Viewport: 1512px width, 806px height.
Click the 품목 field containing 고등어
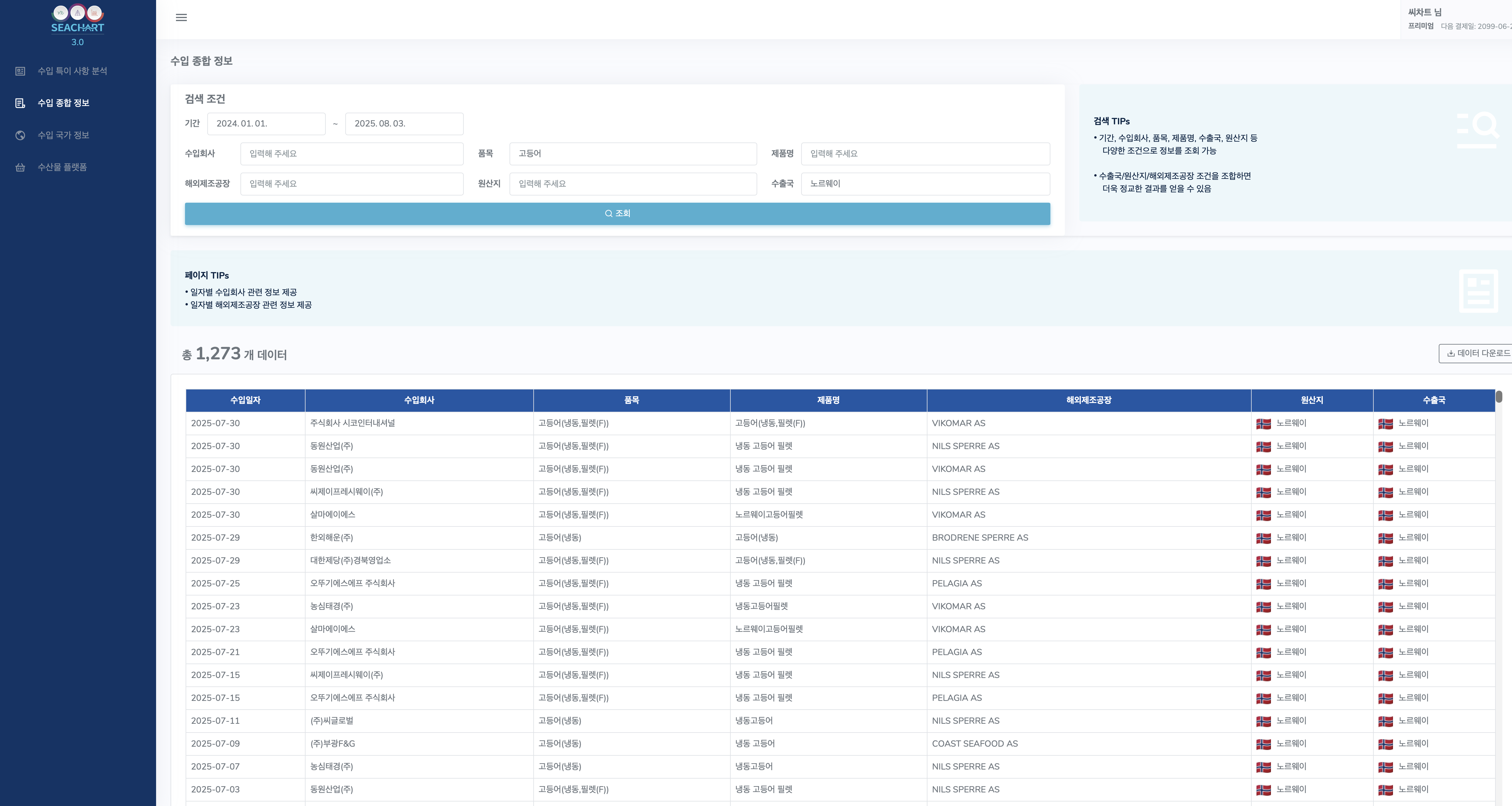tap(633, 154)
